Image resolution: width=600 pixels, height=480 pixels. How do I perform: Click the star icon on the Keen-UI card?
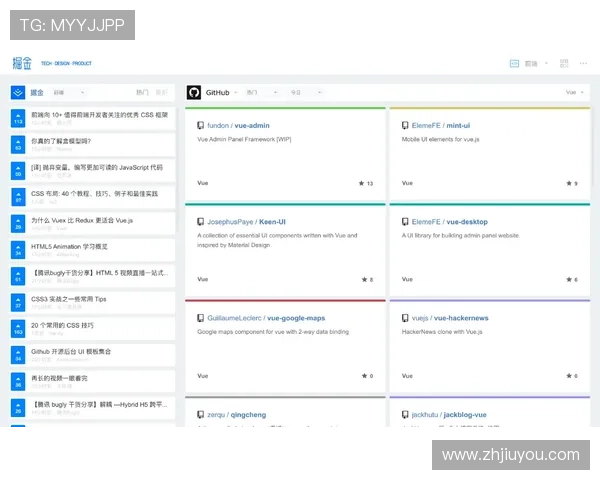pyautogui.click(x=364, y=279)
